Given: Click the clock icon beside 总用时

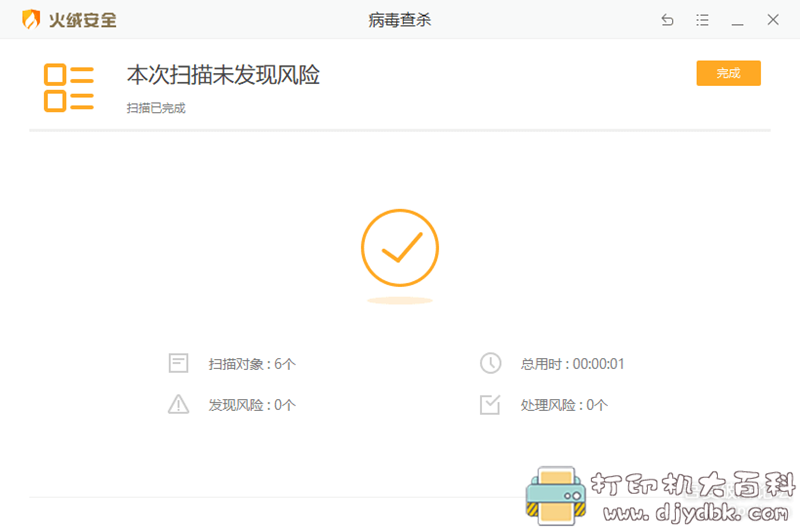Looking at the screenshot, I should coord(490,363).
